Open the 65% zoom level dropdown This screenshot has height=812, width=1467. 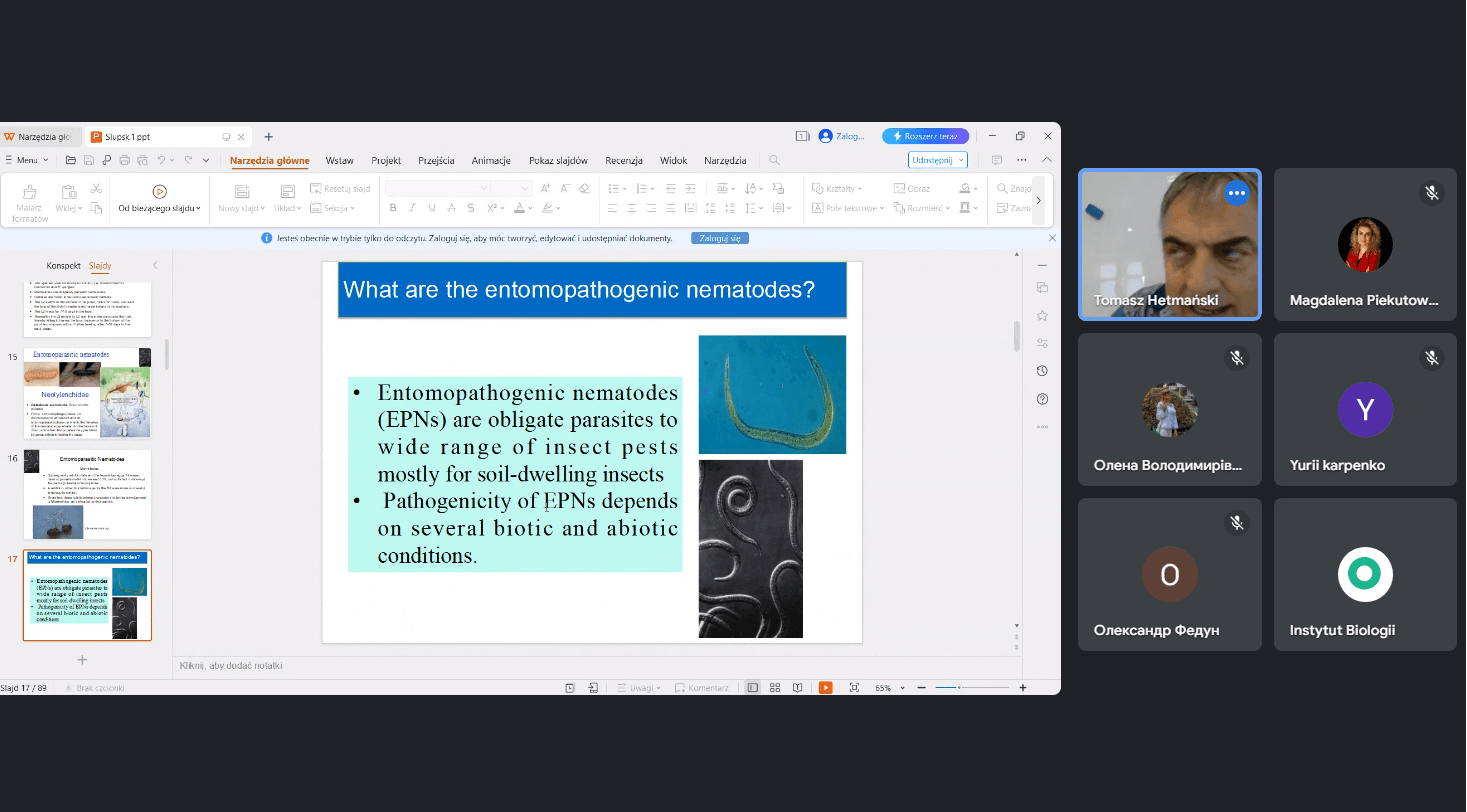pos(890,688)
